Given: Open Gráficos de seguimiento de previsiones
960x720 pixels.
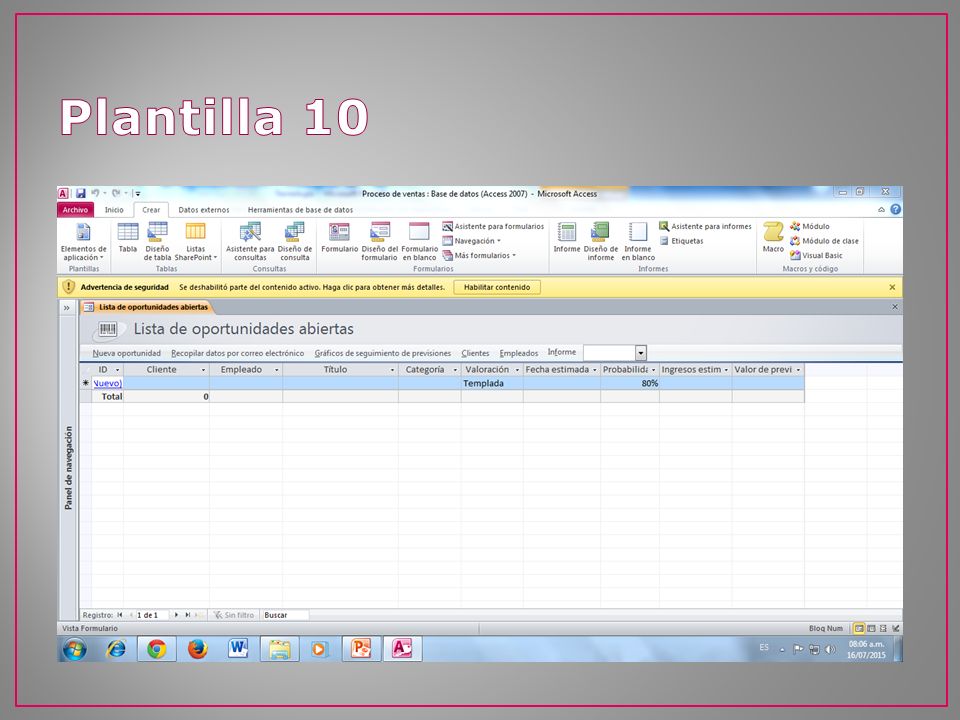Looking at the screenshot, I should 383,353.
